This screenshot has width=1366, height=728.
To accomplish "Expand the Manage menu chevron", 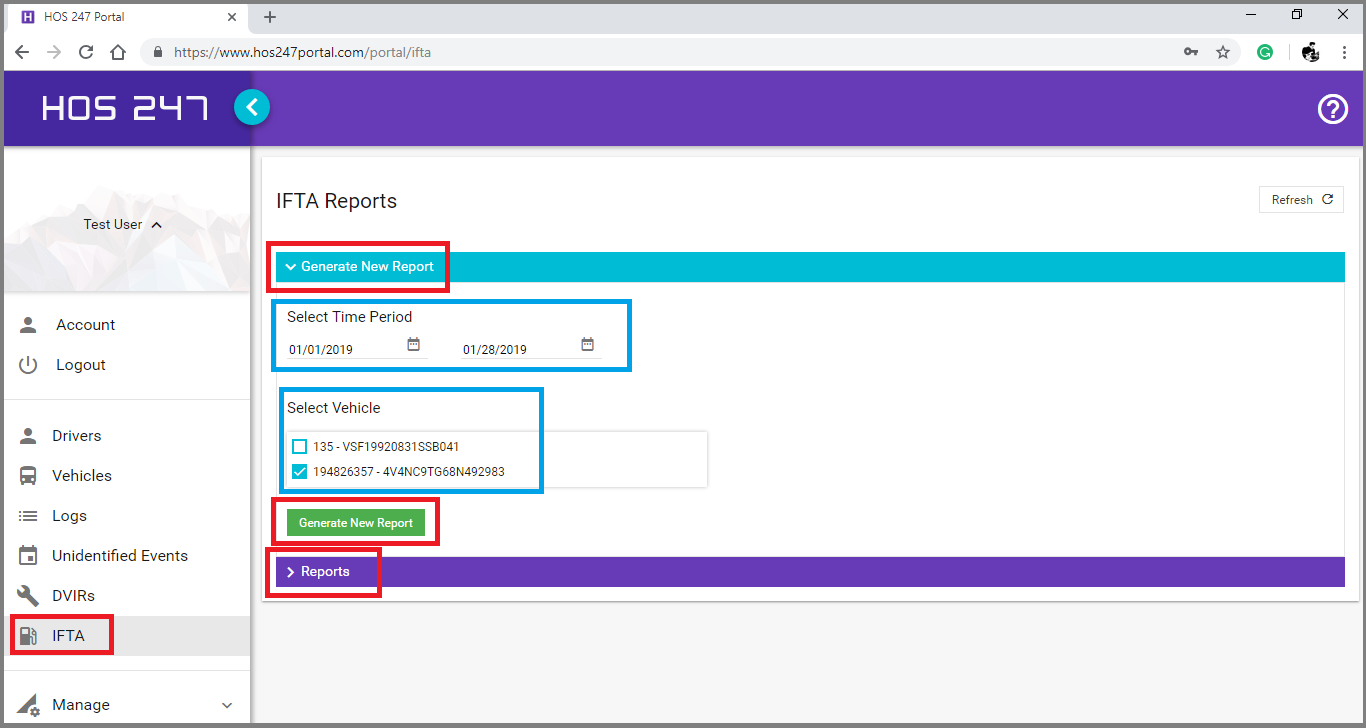I will (x=227, y=705).
